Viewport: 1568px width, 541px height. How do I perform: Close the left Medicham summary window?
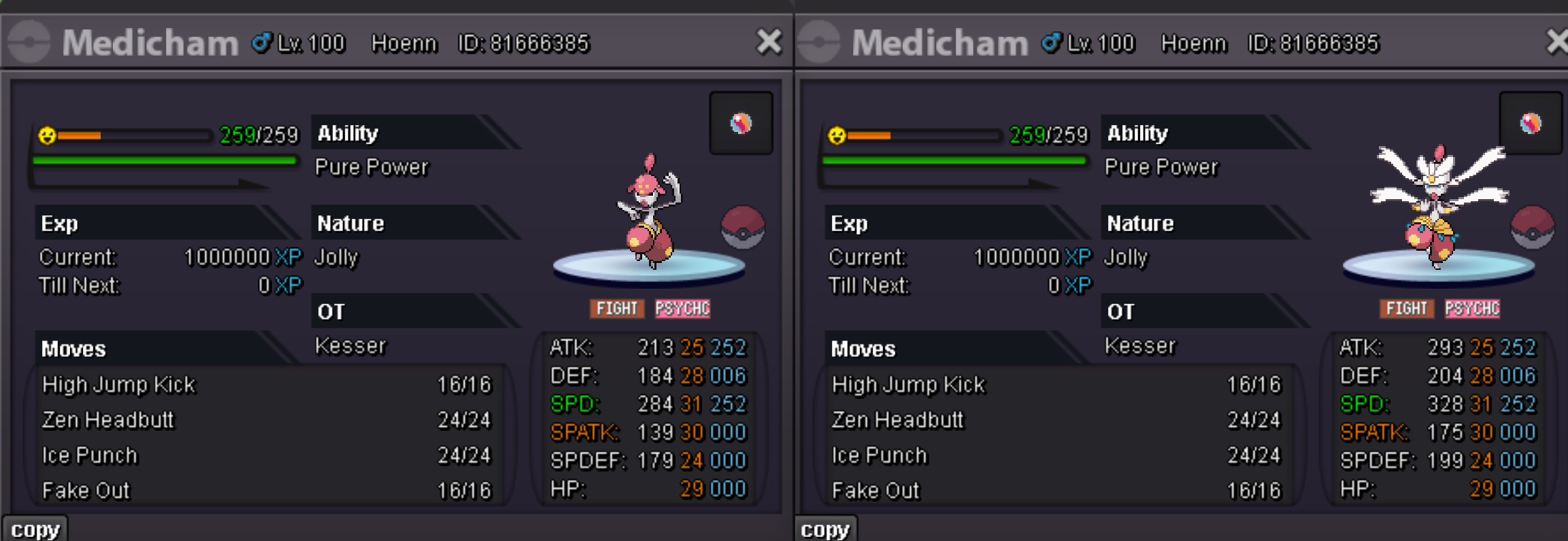click(769, 42)
